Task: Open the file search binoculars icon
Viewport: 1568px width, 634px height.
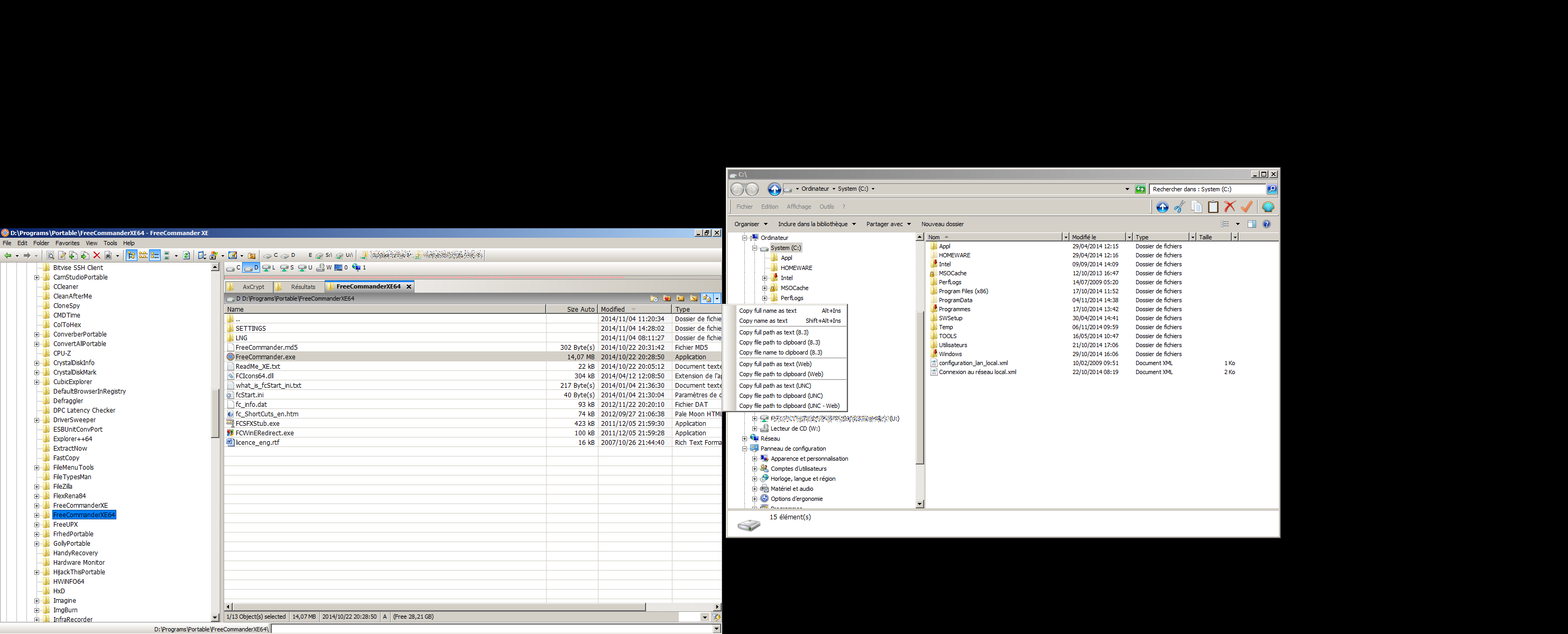Action: point(108,256)
